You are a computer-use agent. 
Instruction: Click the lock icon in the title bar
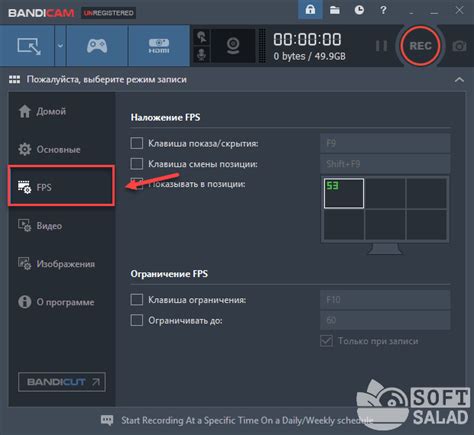coord(310,10)
